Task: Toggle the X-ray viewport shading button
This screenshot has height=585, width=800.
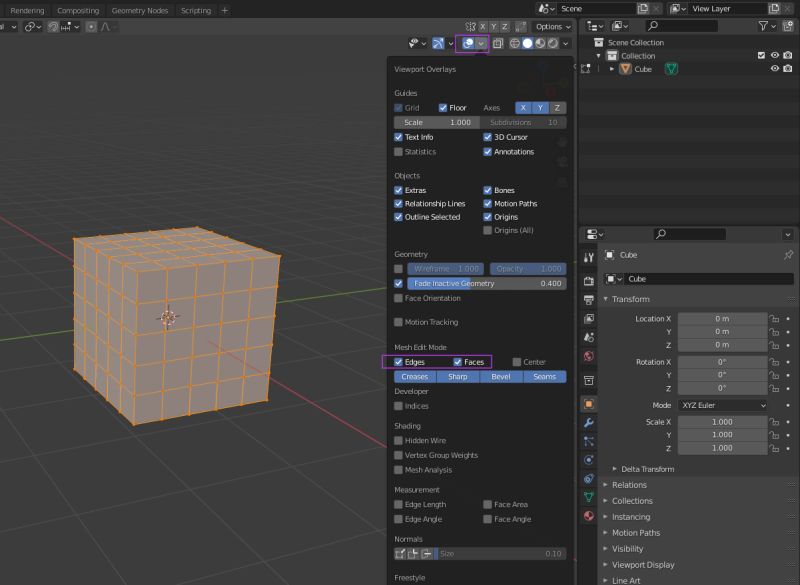Action: click(498, 43)
